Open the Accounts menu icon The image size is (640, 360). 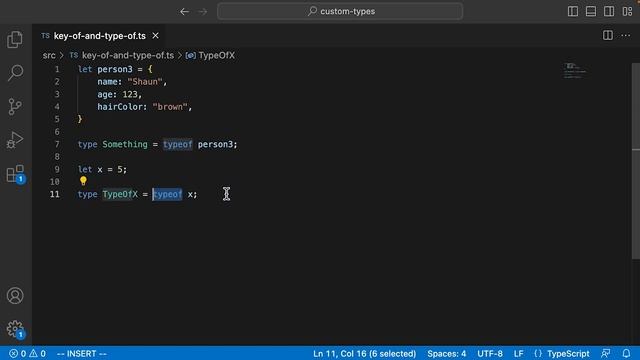(x=15, y=296)
